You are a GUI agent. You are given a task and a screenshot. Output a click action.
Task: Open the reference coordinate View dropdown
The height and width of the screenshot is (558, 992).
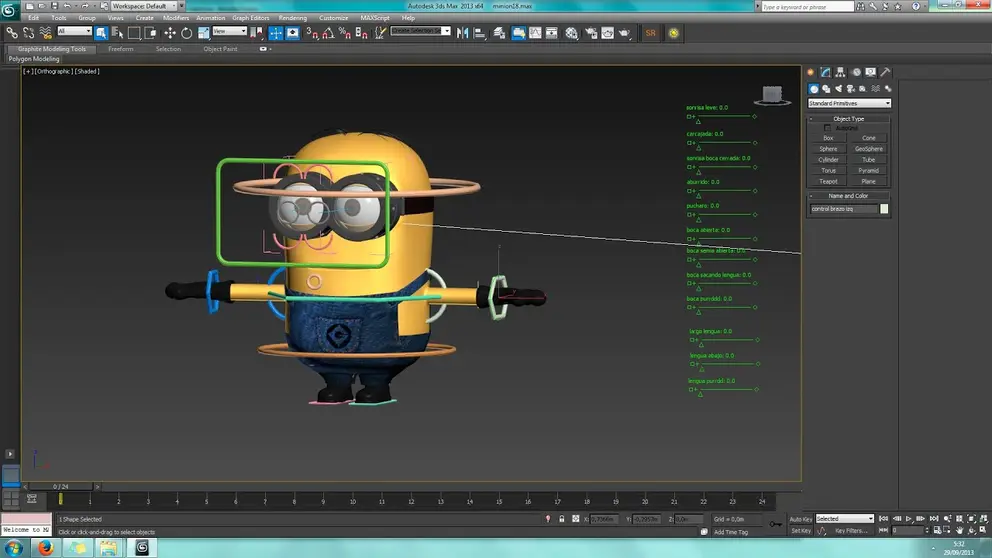(x=230, y=31)
